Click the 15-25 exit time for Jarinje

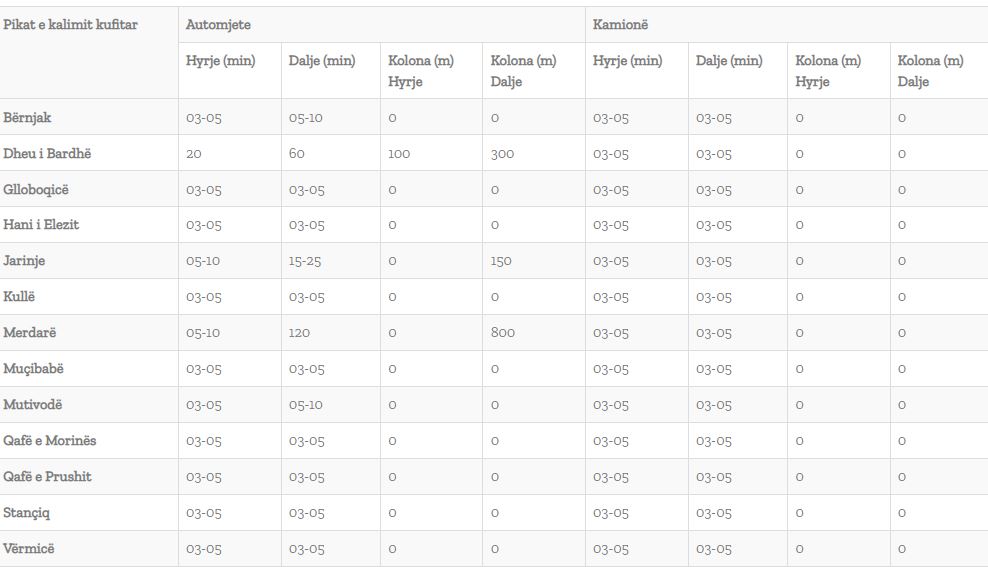pyautogui.click(x=305, y=261)
